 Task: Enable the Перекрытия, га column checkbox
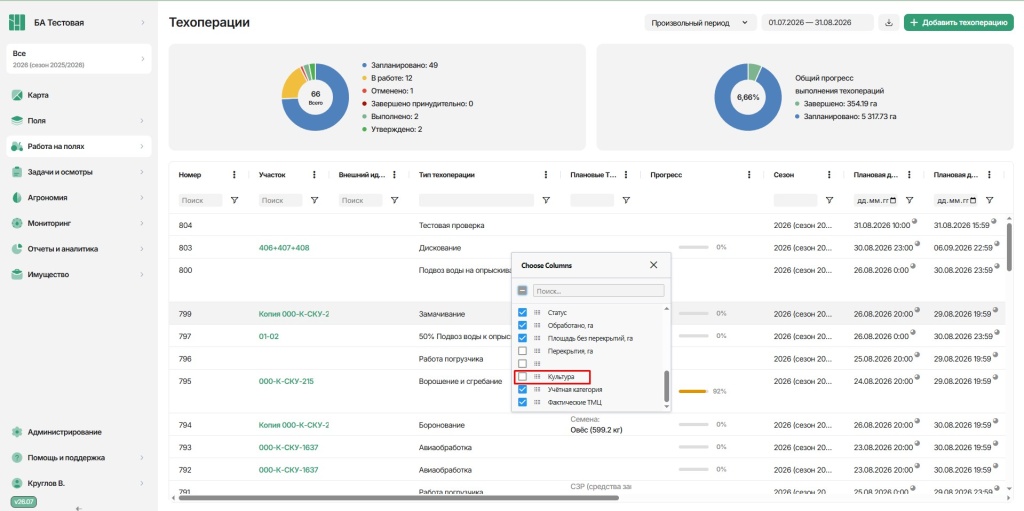522,351
